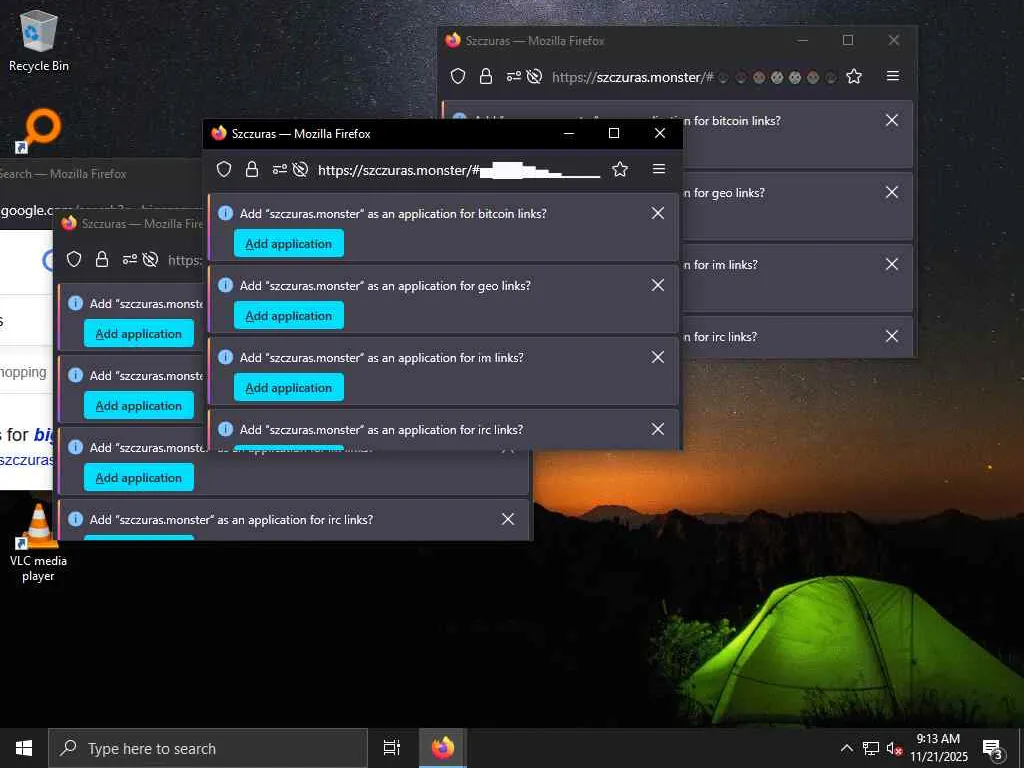Open hamburger menu in top-right Firefox window
This screenshot has width=1024, height=768.
(x=893, y=76)
